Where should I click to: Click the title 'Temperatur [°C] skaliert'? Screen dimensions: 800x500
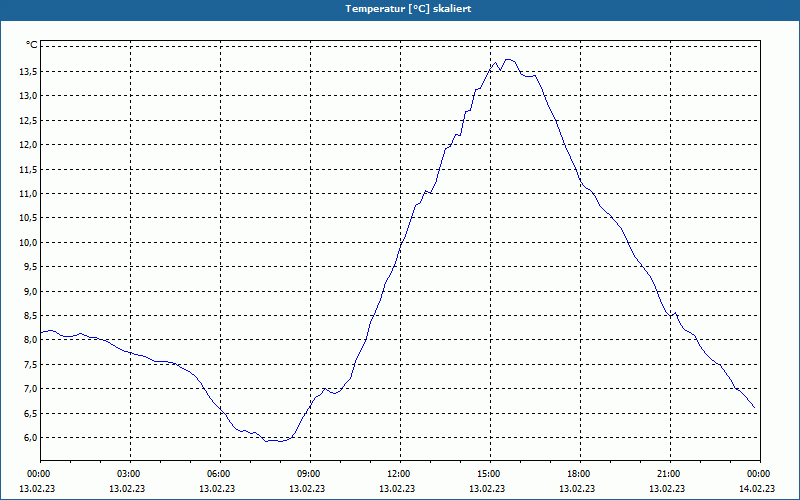[x=408, y=9]
